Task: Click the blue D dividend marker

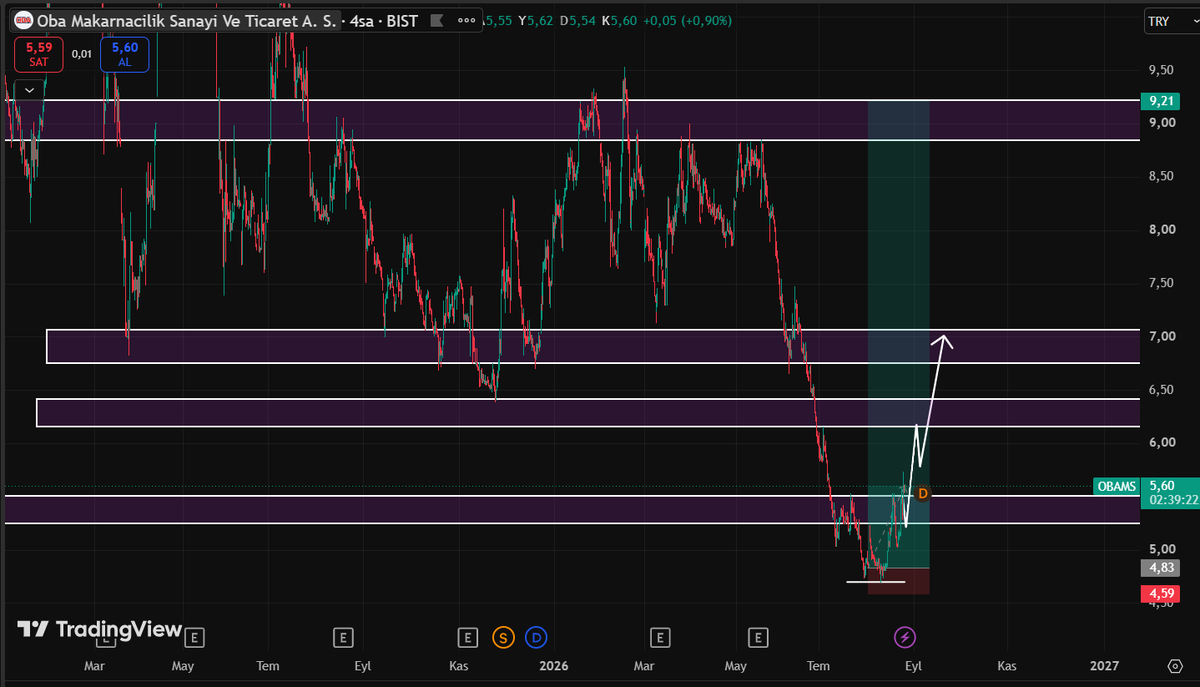Action: pos(537,636)
